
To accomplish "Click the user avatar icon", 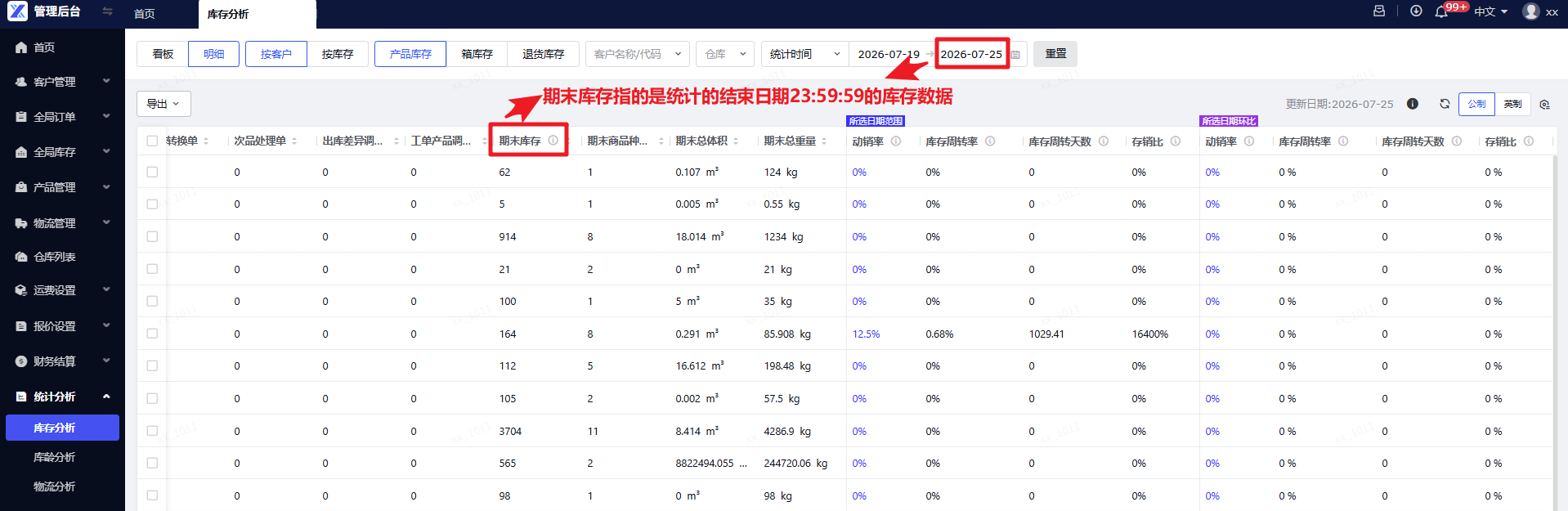I will coord(1531,11).
